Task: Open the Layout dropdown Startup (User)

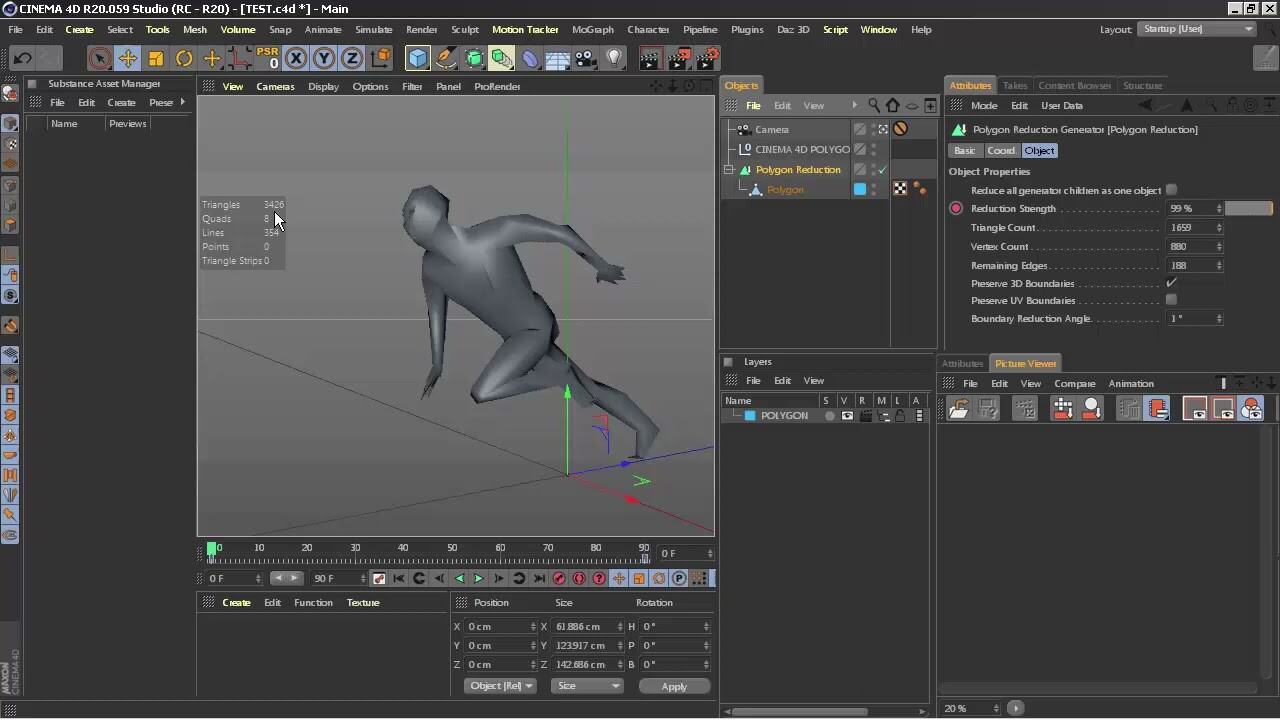Action: pos(1196,29)
